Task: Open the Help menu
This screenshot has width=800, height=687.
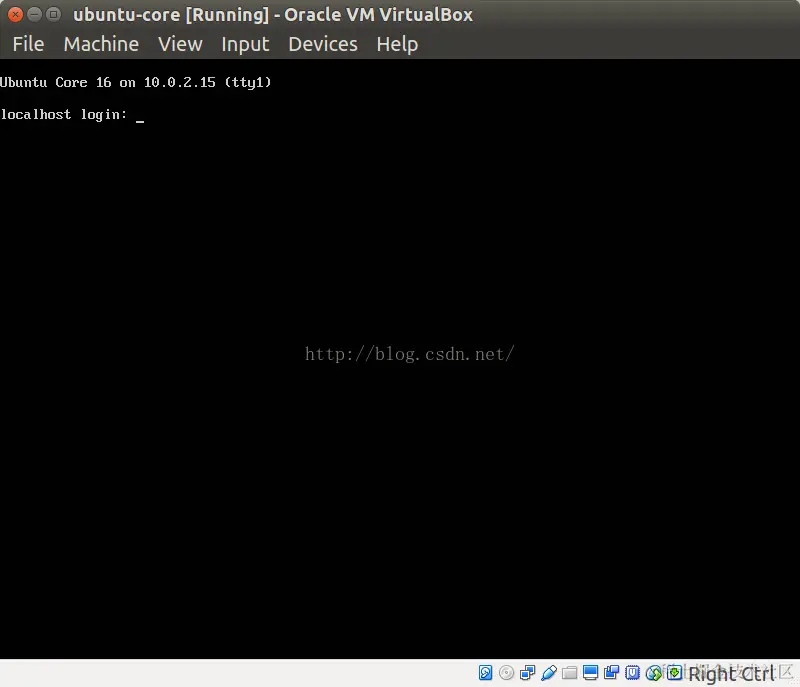Action: (397, 44)
